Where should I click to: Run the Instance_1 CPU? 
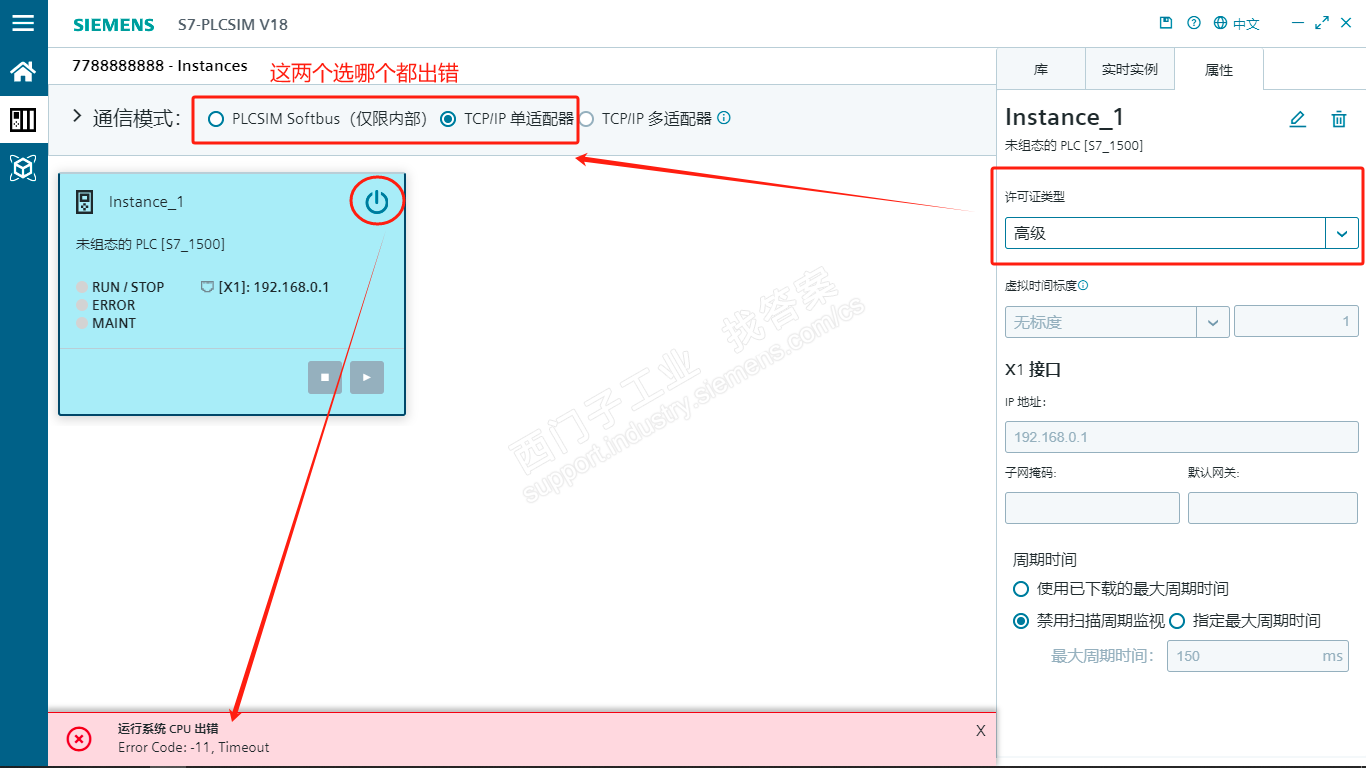point(367,377)
